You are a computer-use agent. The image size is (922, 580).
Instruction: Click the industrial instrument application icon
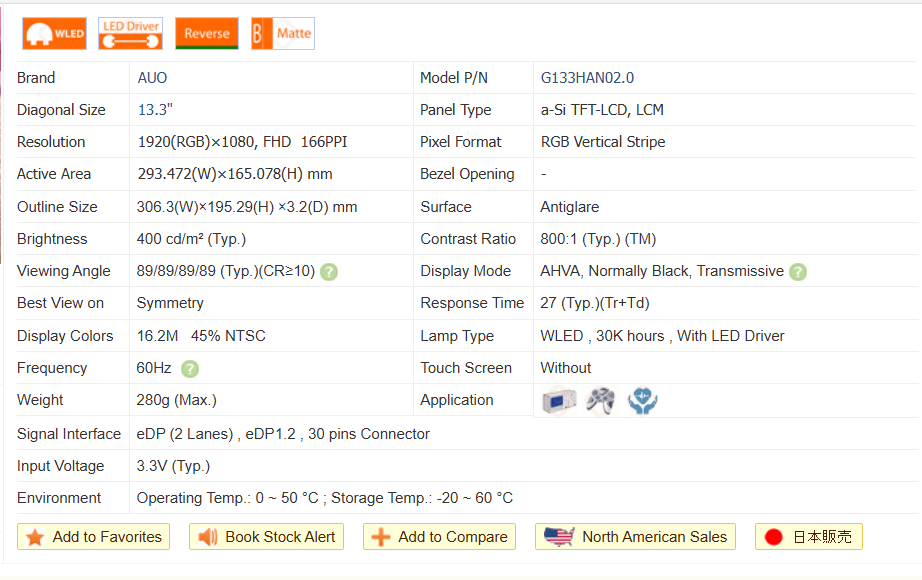point(558,401)
